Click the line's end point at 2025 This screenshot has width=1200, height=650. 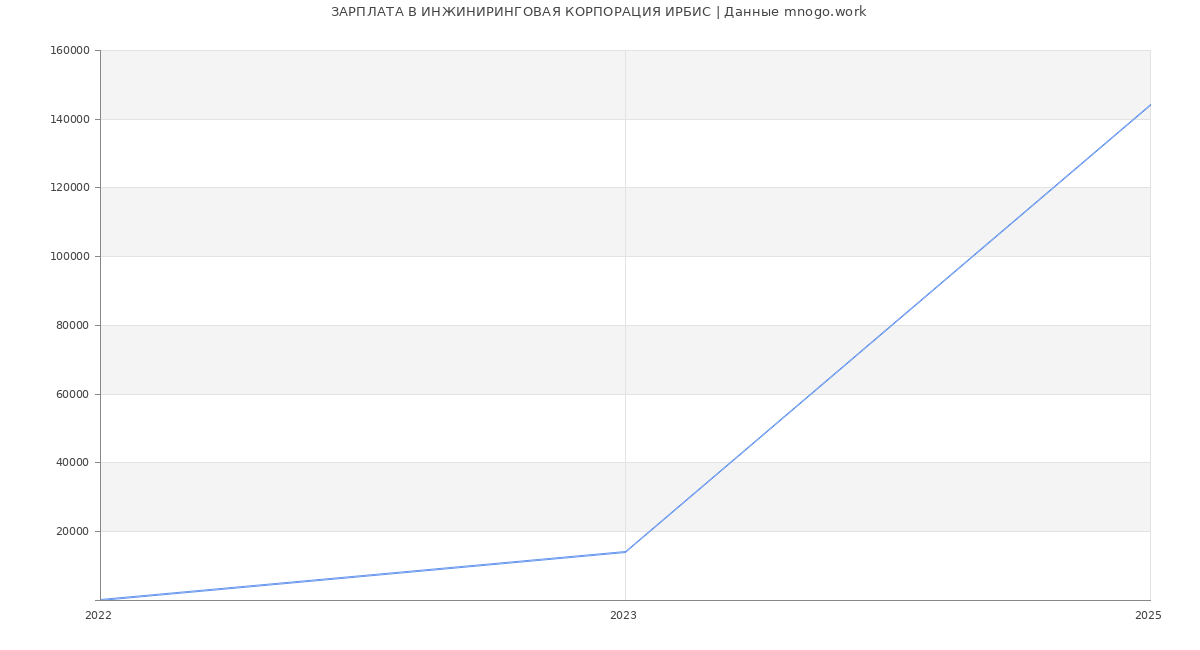1150,105
